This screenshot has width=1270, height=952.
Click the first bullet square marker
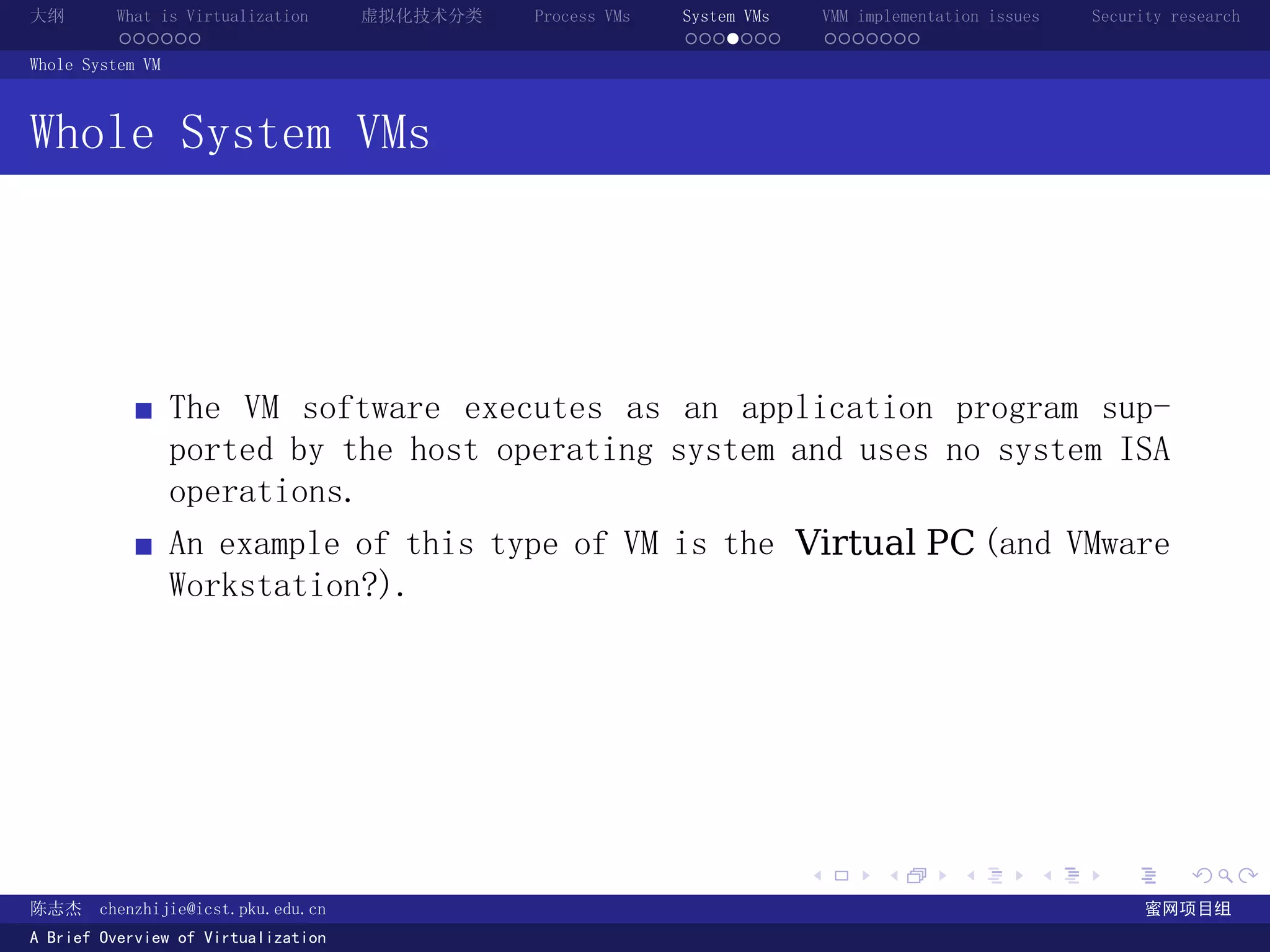(144, 411)
